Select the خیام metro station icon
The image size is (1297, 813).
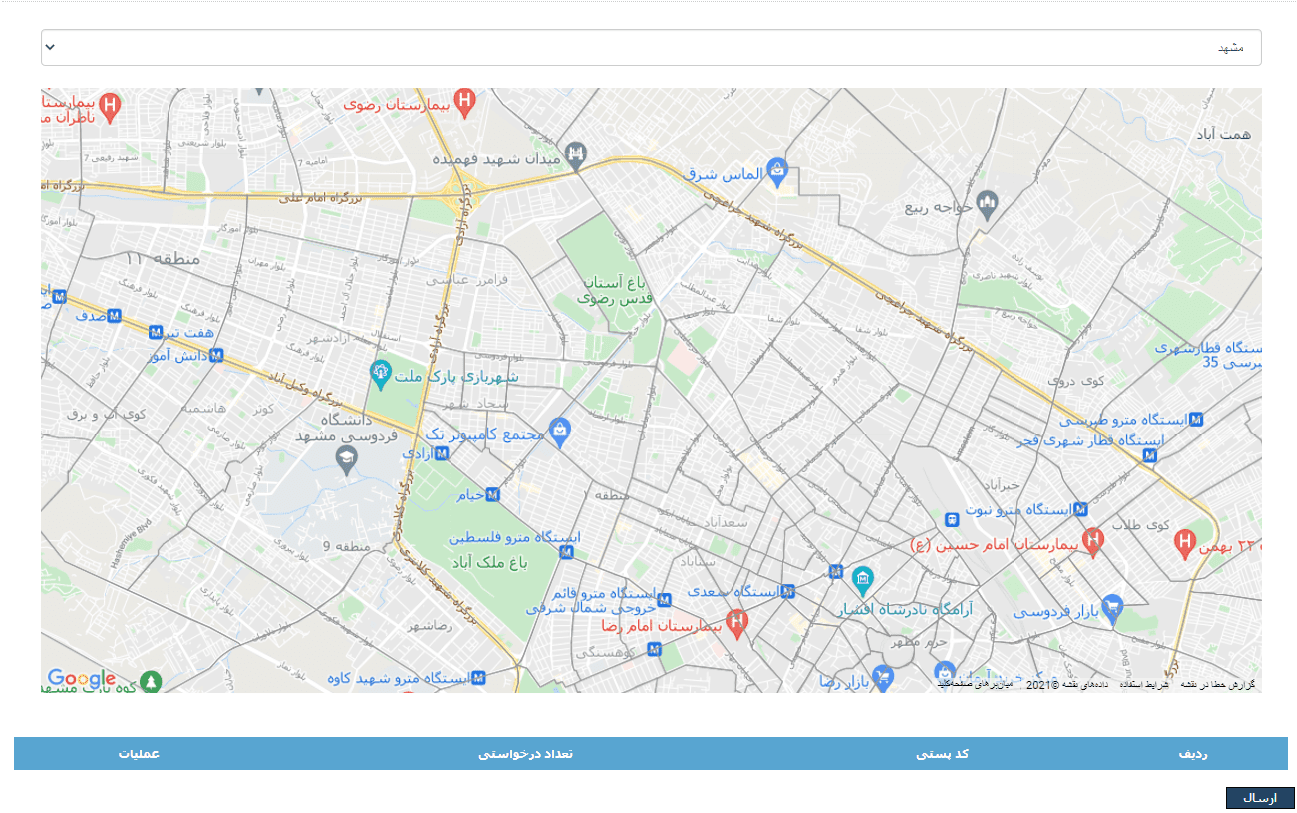tap(492, 494)
